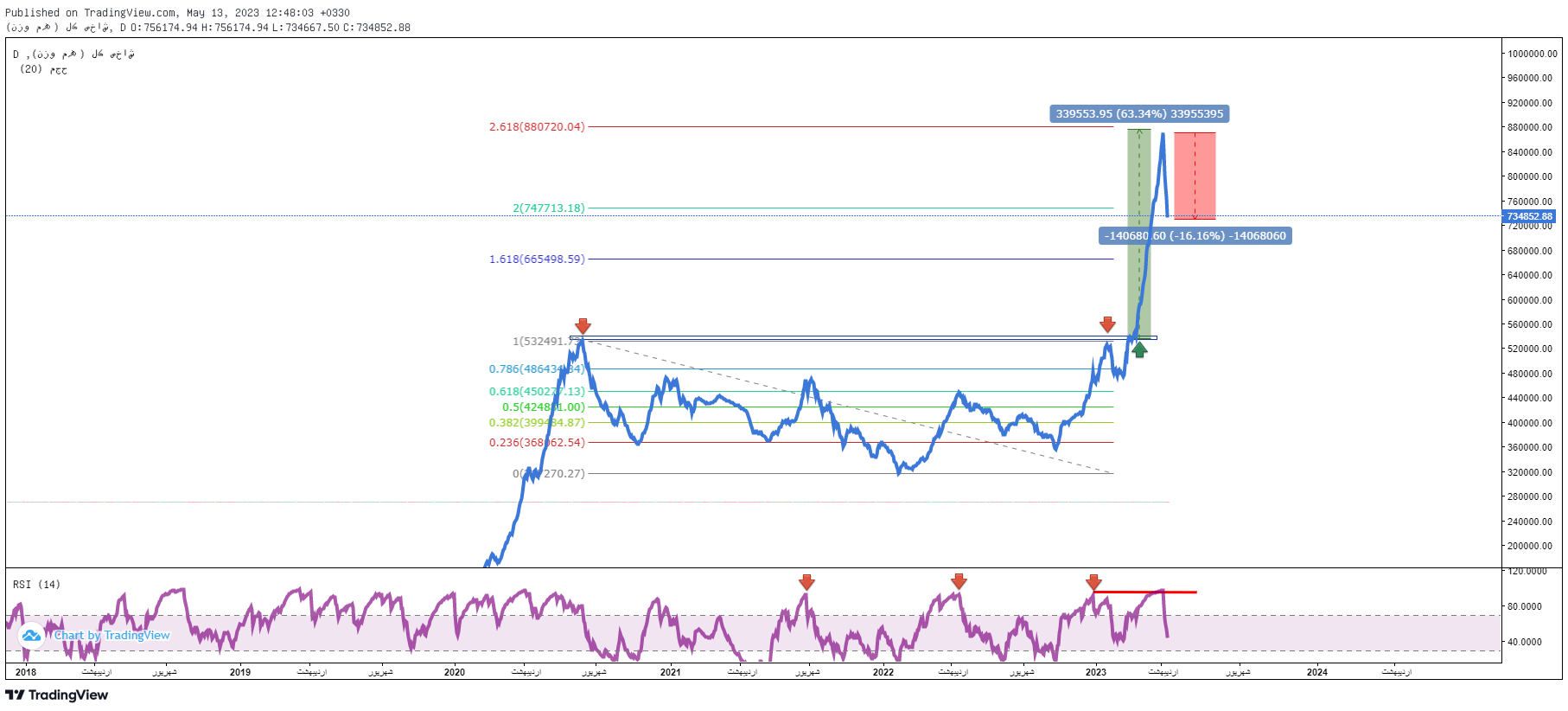
Task: Click the rightmost red arrow in the RSI panel
Action: (1093, 581)
